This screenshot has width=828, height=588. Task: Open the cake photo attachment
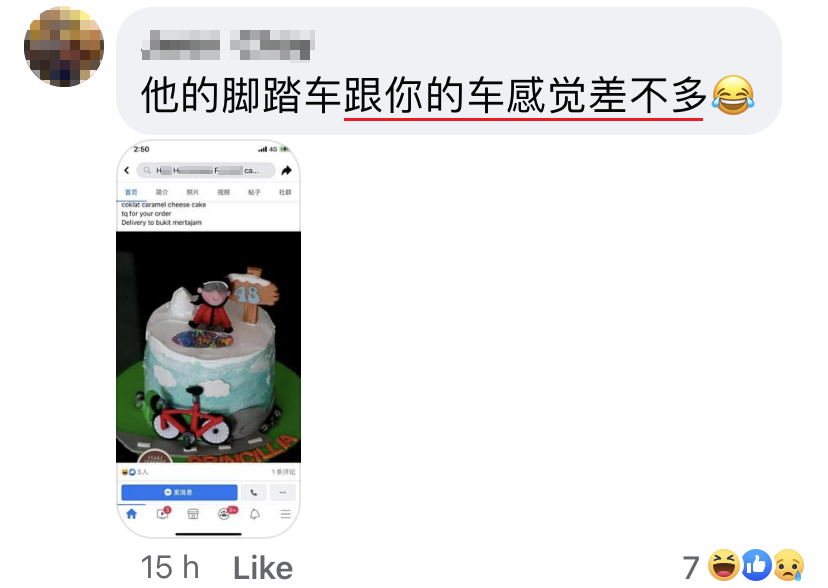[209, 347]
